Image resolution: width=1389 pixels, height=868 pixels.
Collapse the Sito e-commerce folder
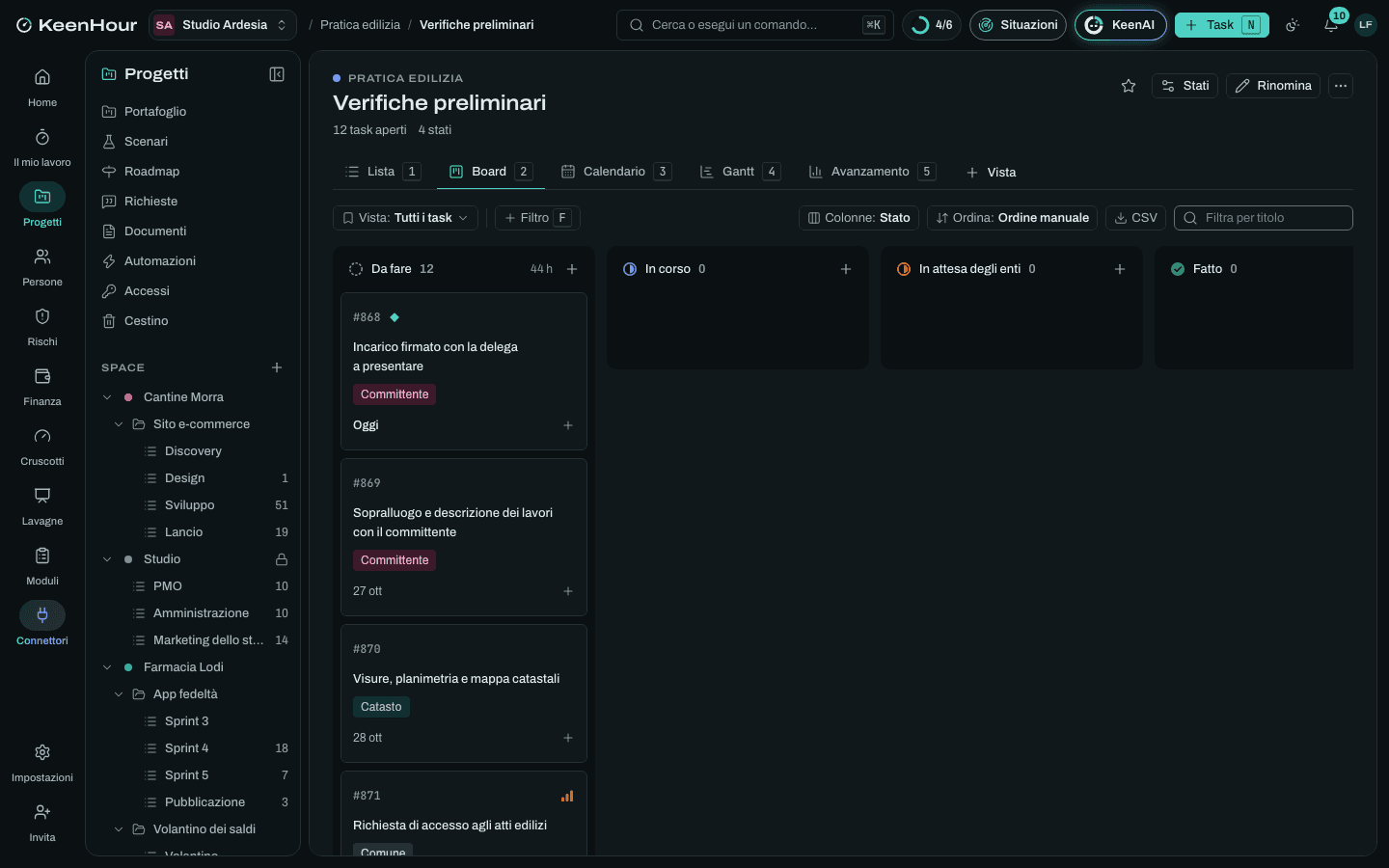[x=119, y=424]
